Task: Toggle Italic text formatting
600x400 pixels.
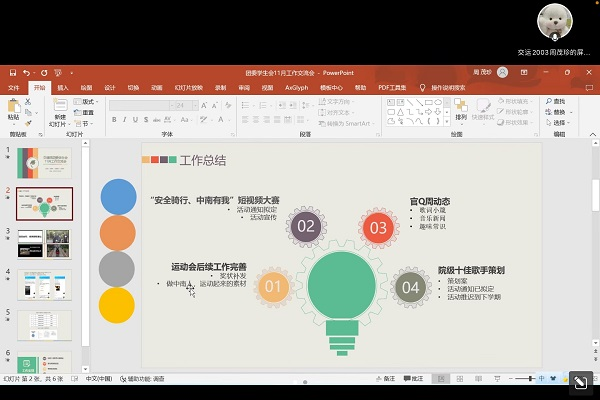Action: (125, 118)
